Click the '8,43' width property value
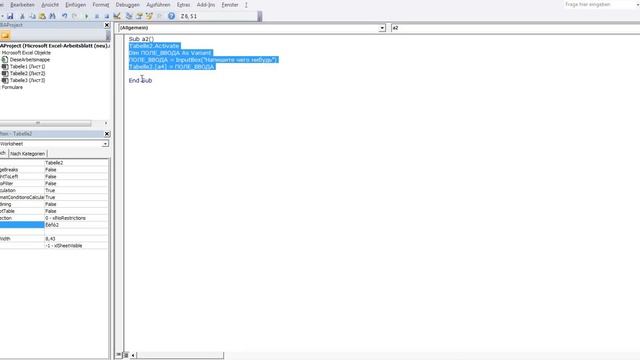This screenshot has width=640, height=360. pos(76,239)
